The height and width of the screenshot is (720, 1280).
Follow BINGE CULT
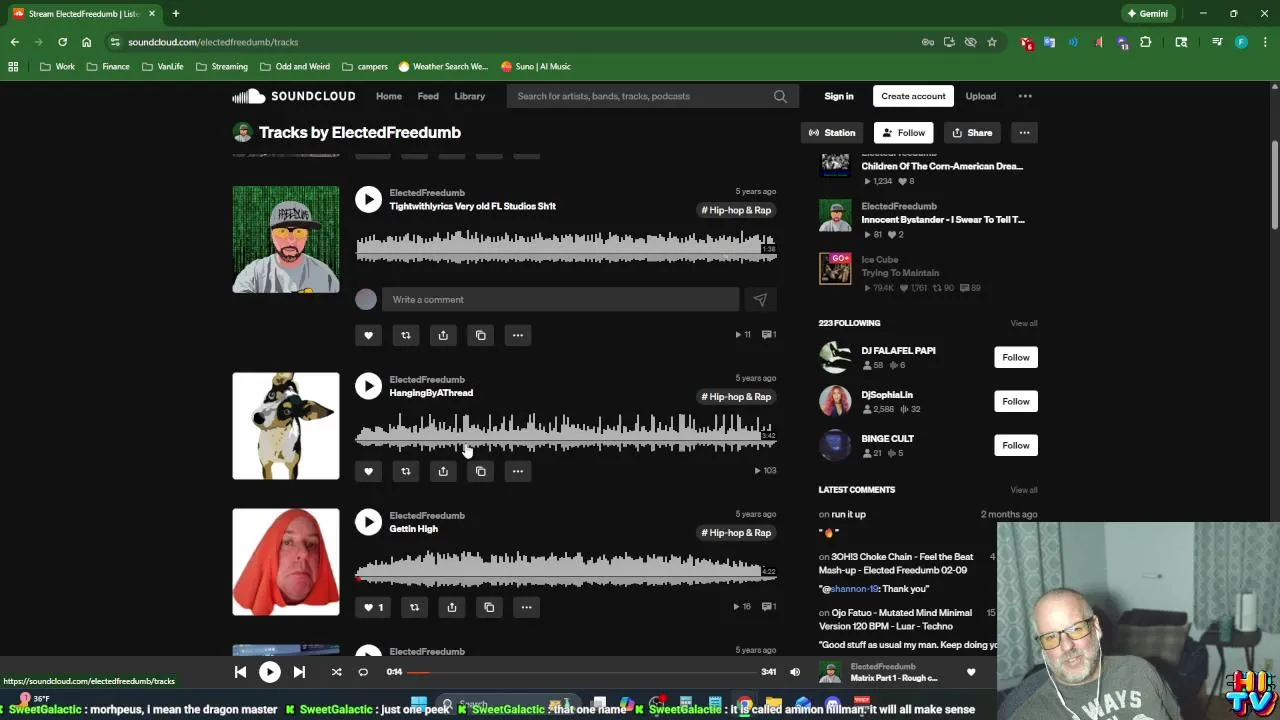click(x=1016, y=445)
